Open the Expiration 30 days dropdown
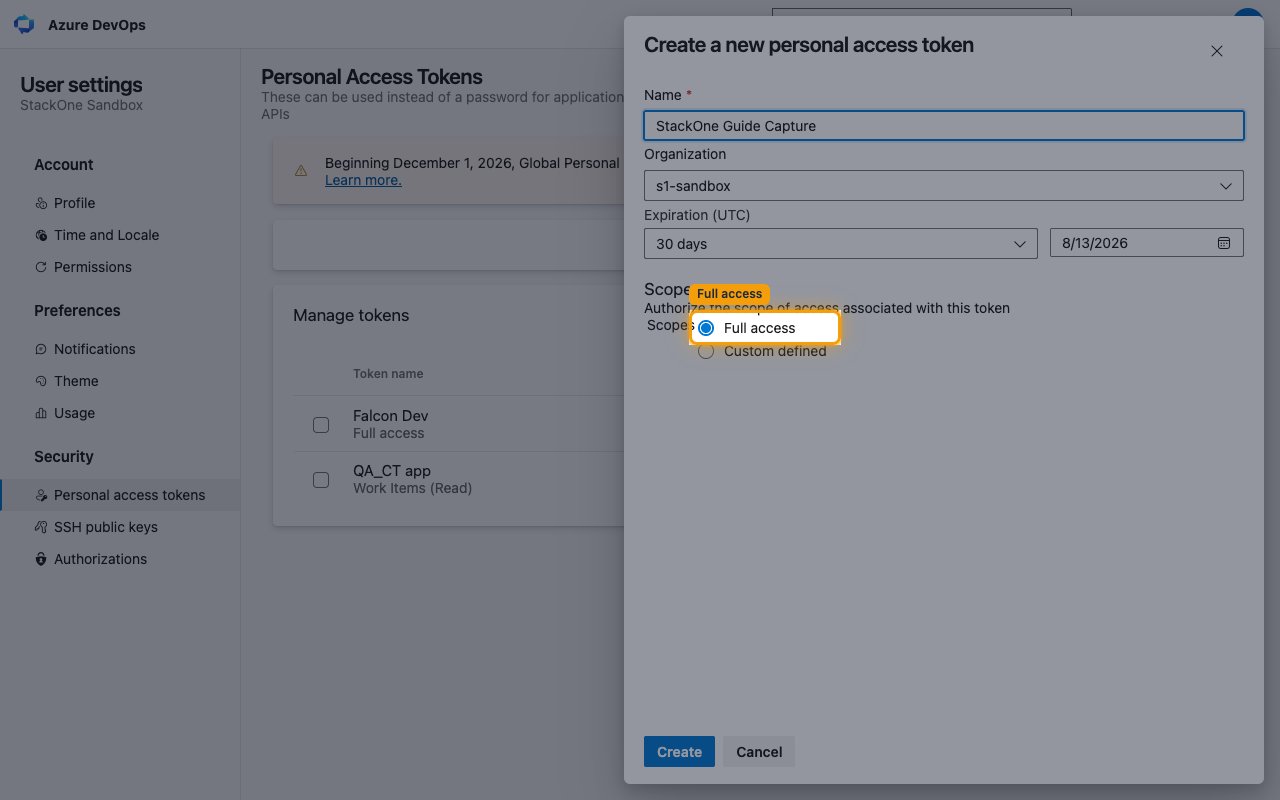This screenshot has width=1280, height=800. [841, 244]
